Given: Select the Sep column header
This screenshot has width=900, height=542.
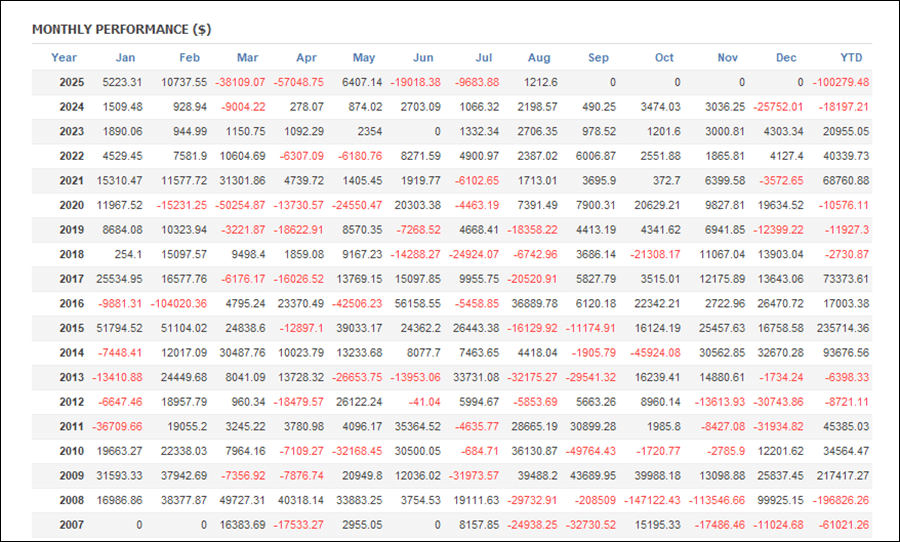Looking at the screenshot, I should (599, 58).
